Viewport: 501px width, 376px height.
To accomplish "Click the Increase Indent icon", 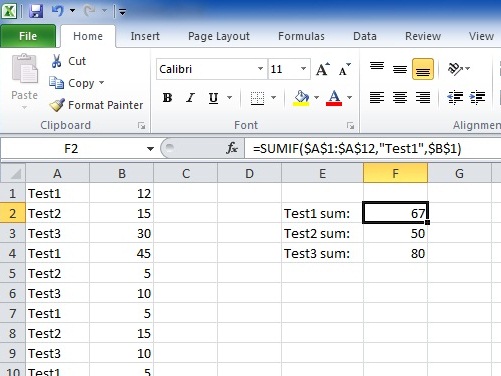I will point(477,98).
